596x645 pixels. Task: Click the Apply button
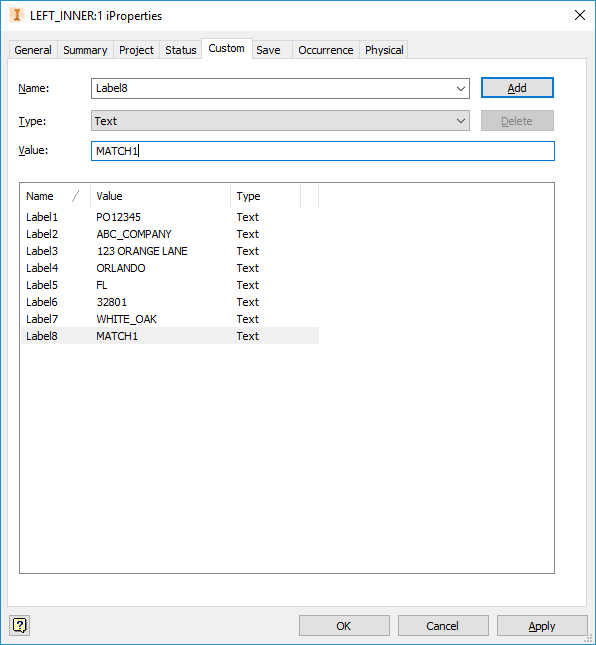click(x=542, y=626)
